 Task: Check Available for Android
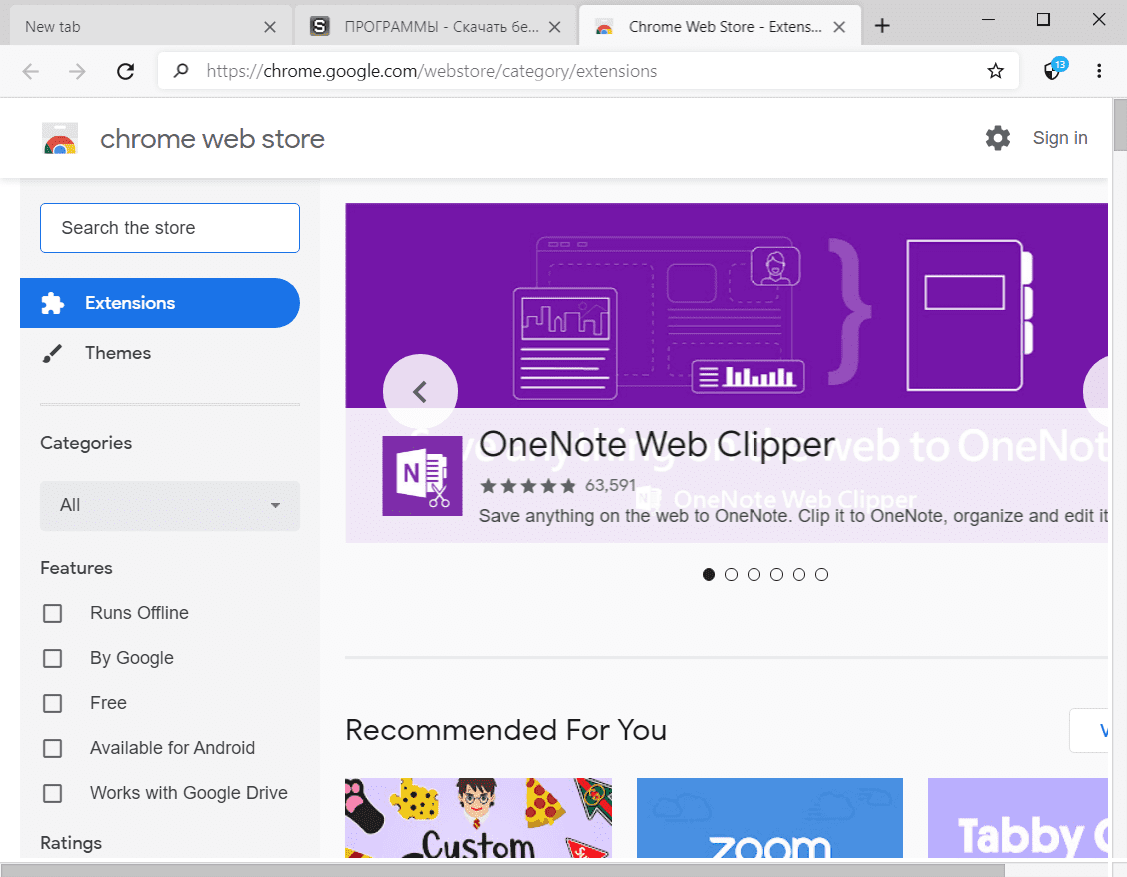point(52,748)
